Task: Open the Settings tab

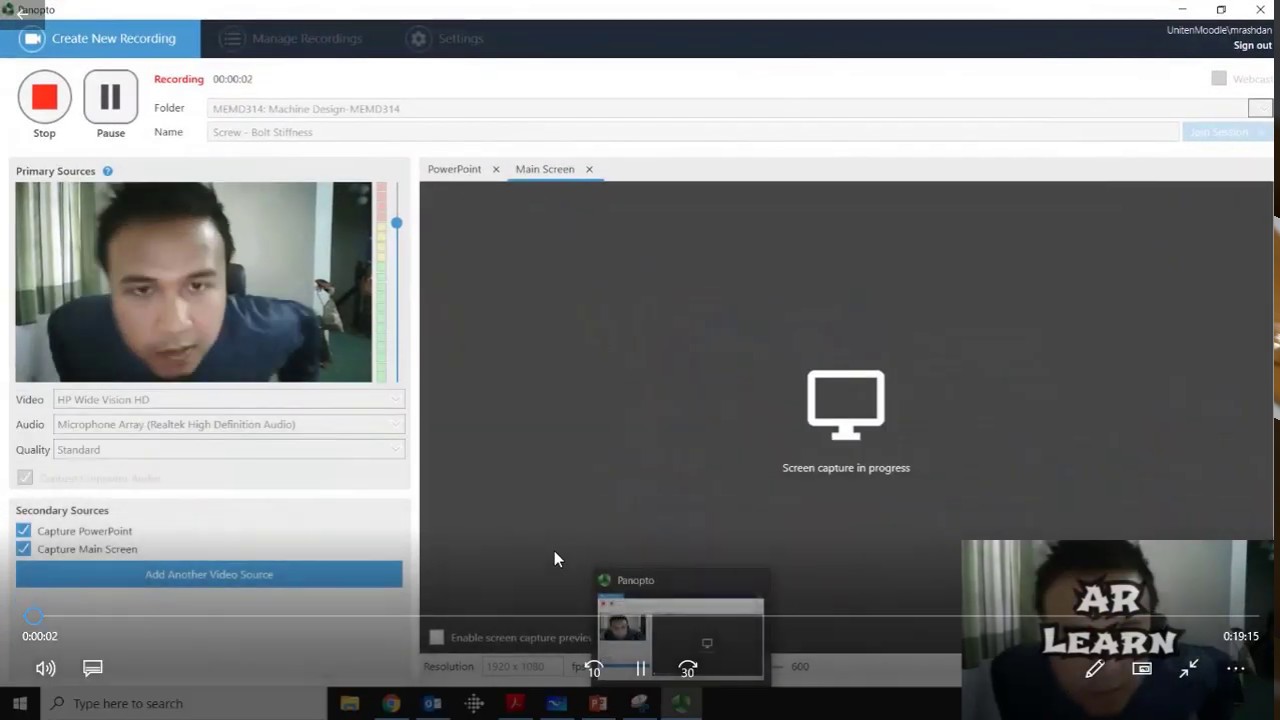Action: (x=446, y=38)
